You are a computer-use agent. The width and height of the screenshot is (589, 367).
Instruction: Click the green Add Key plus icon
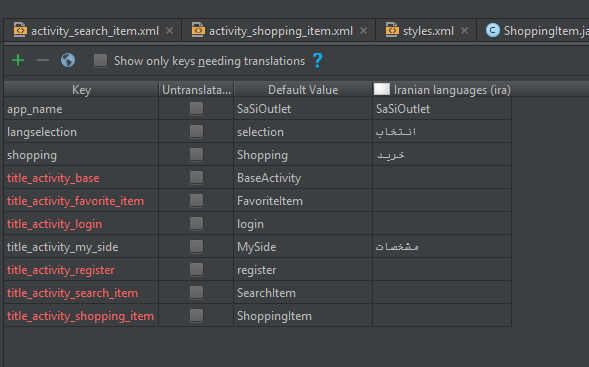click(x=18, y=60)
